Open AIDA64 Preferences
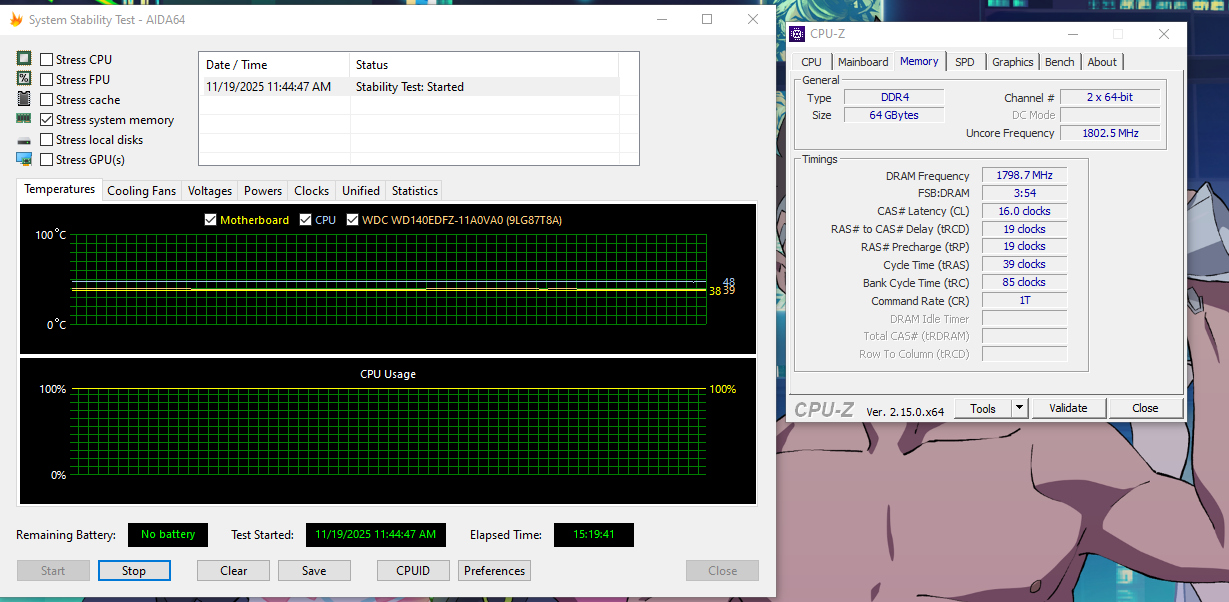This screenshot has height=602, width=1229. [x=494, y=571]
